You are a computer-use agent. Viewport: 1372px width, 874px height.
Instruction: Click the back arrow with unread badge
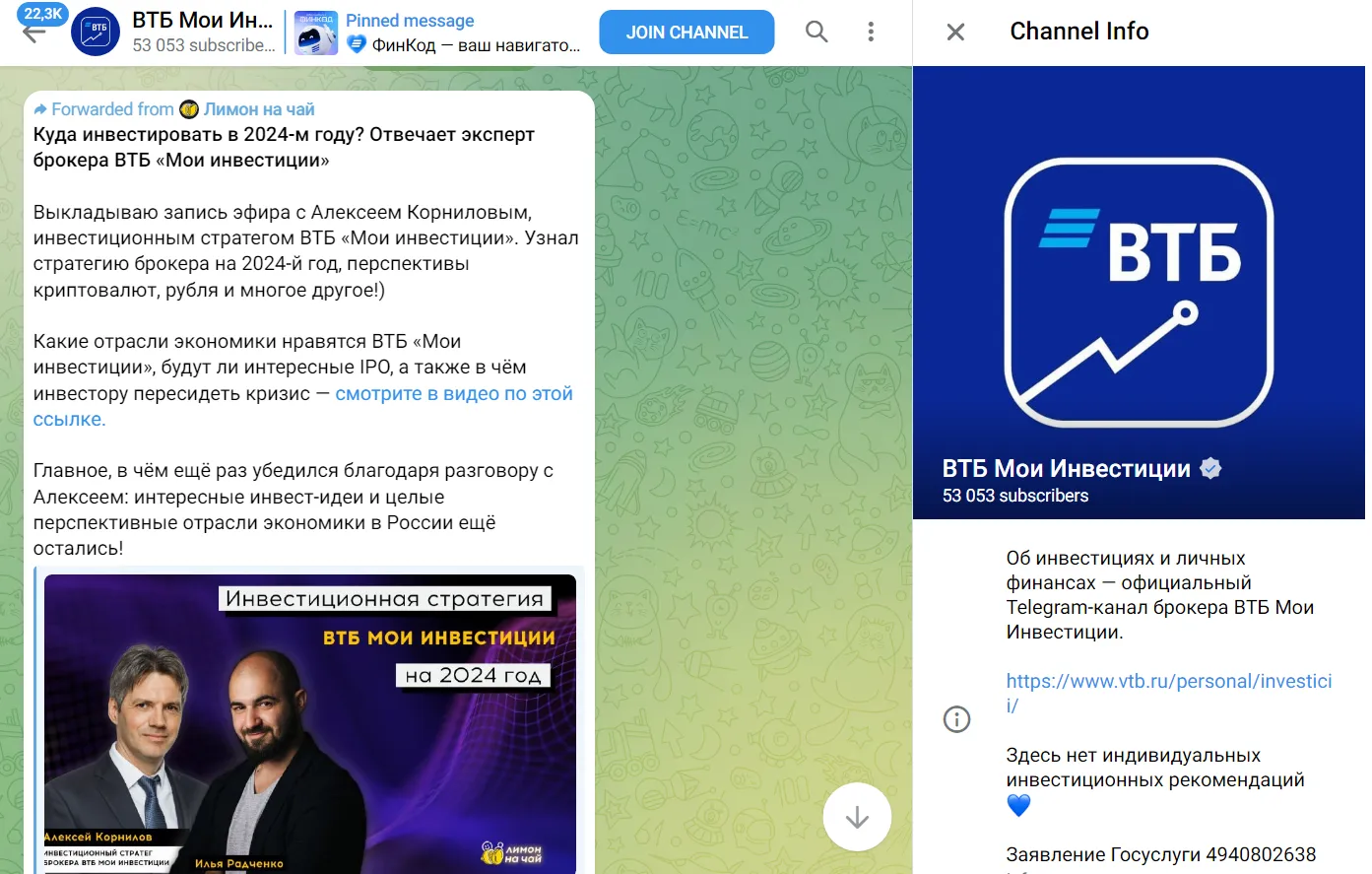click(x=34, y=30)
